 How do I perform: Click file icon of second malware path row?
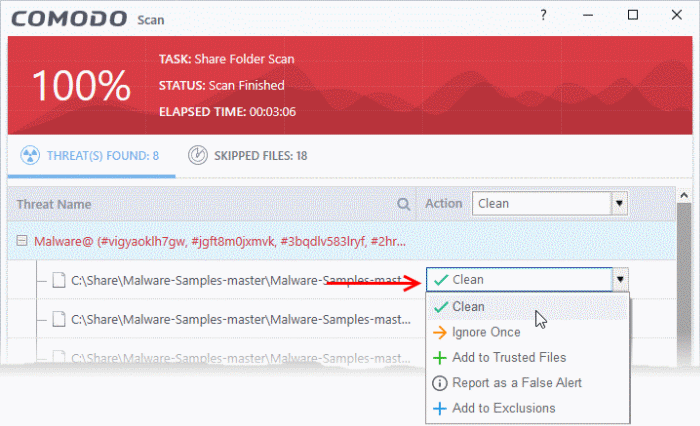58,319
